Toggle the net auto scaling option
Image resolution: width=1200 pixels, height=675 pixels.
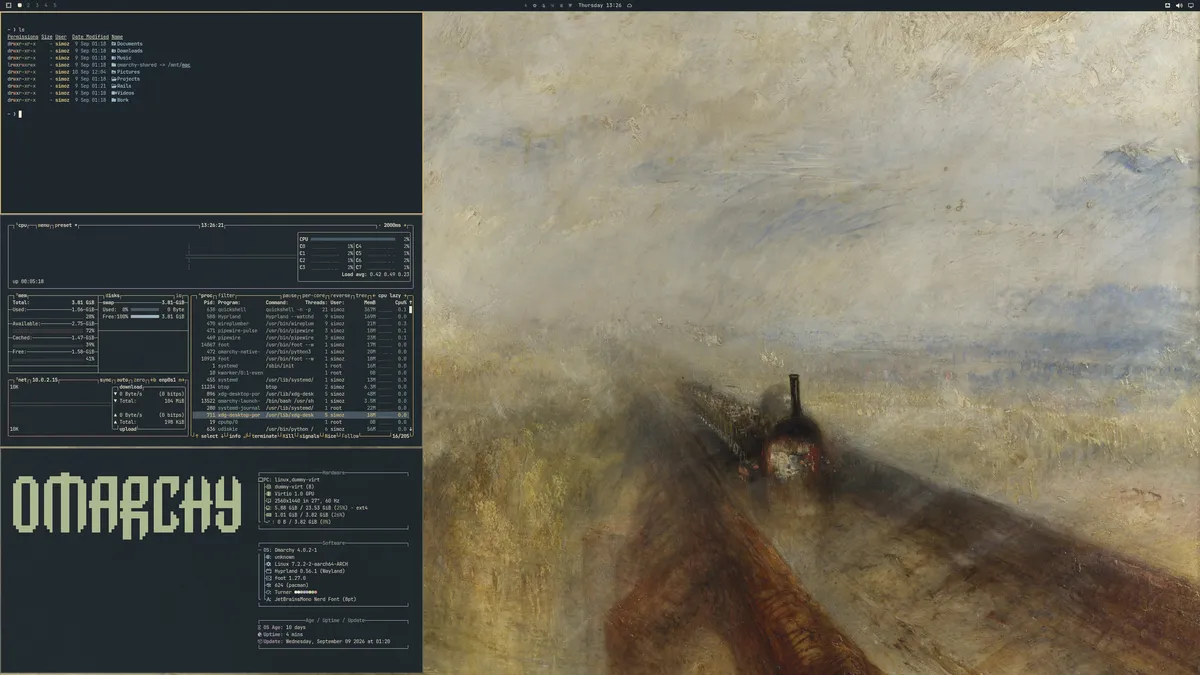click(x=122, y=380)
